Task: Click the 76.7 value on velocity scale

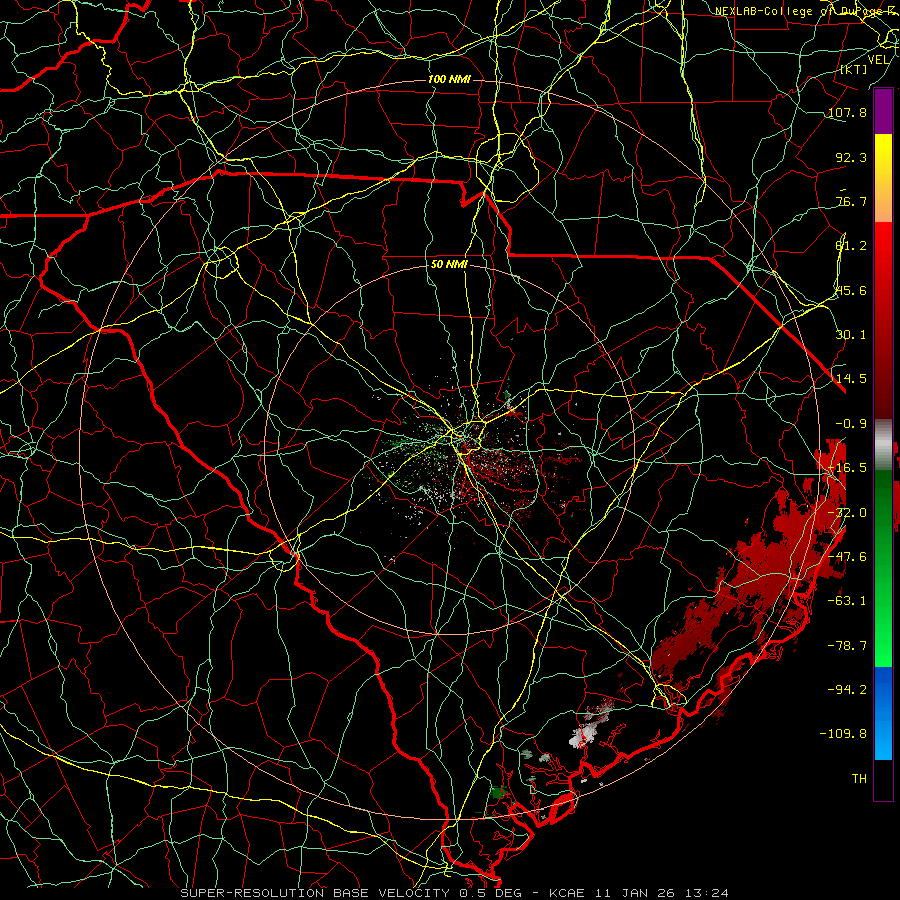Action: click(851, 201)
